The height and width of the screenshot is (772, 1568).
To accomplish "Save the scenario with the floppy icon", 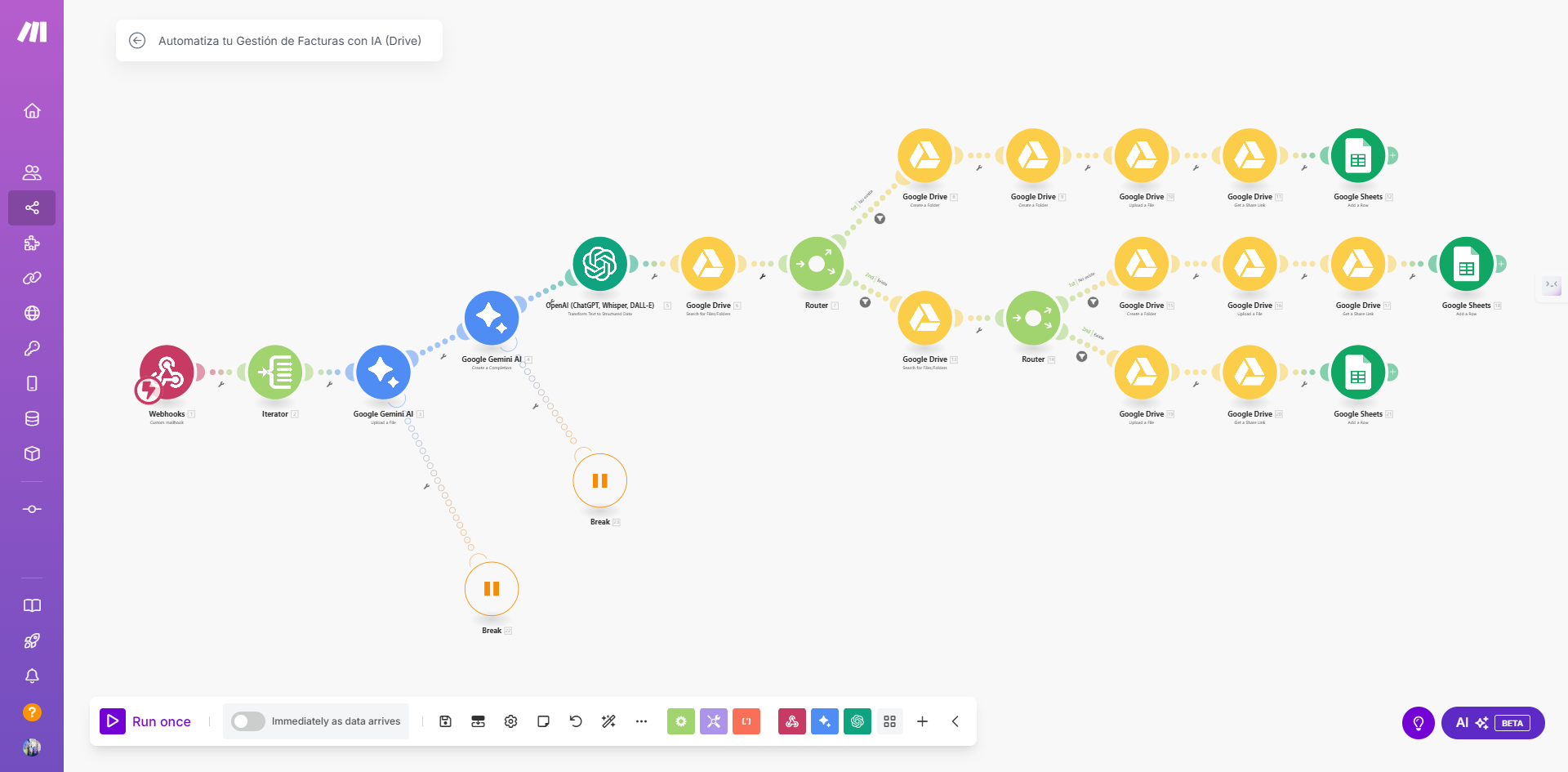I will 445,721.
